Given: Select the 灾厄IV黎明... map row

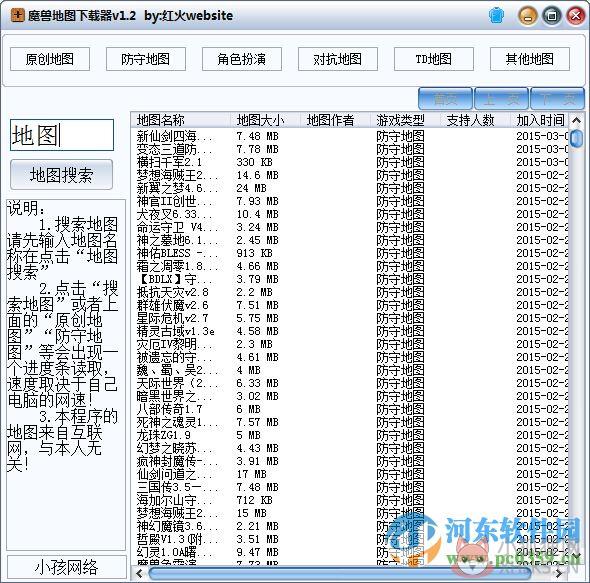Looking at the screenshot, I should pyautogui.click(x=350, y=344).
